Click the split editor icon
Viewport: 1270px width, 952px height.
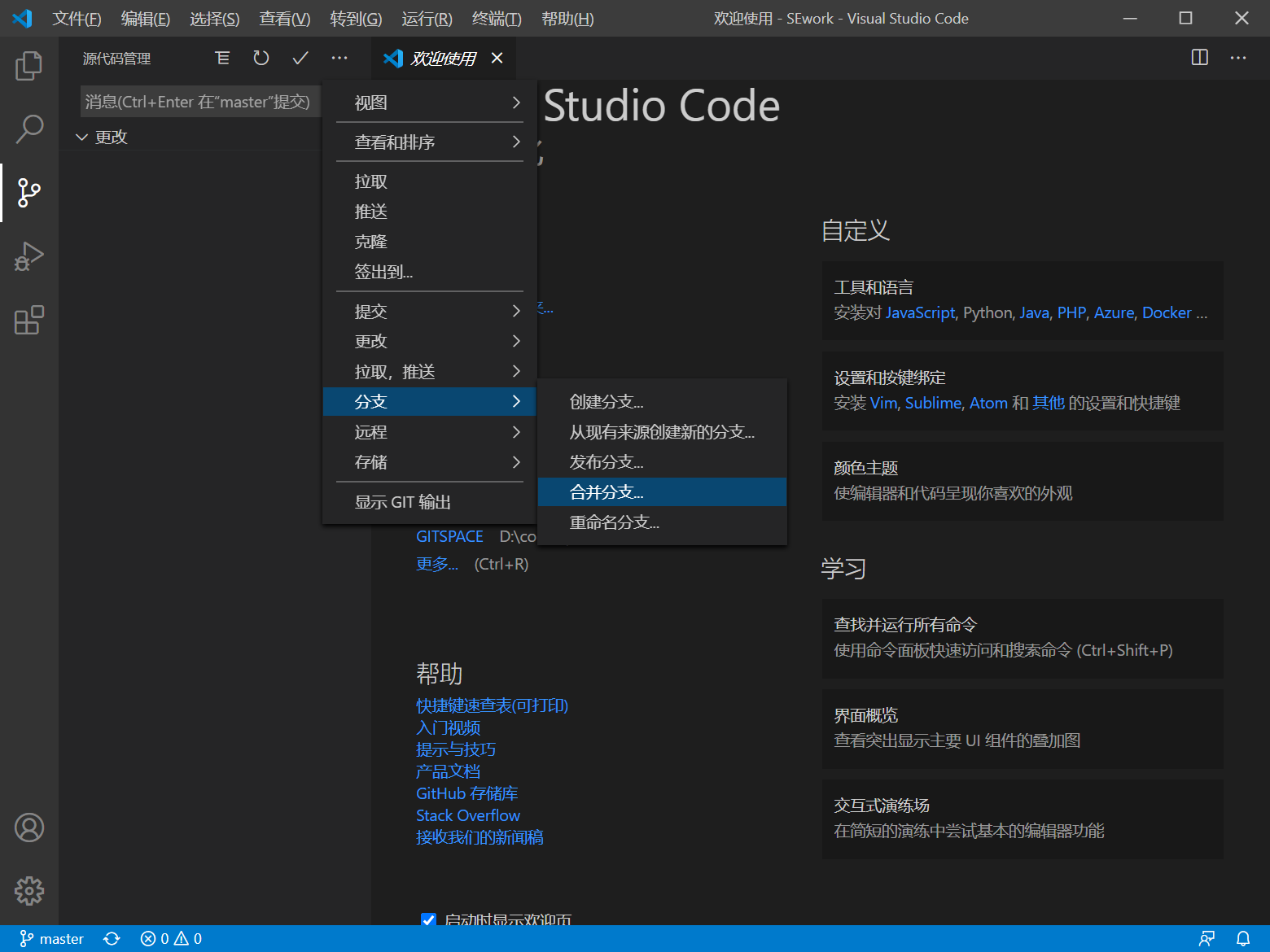pos(1199,58)
